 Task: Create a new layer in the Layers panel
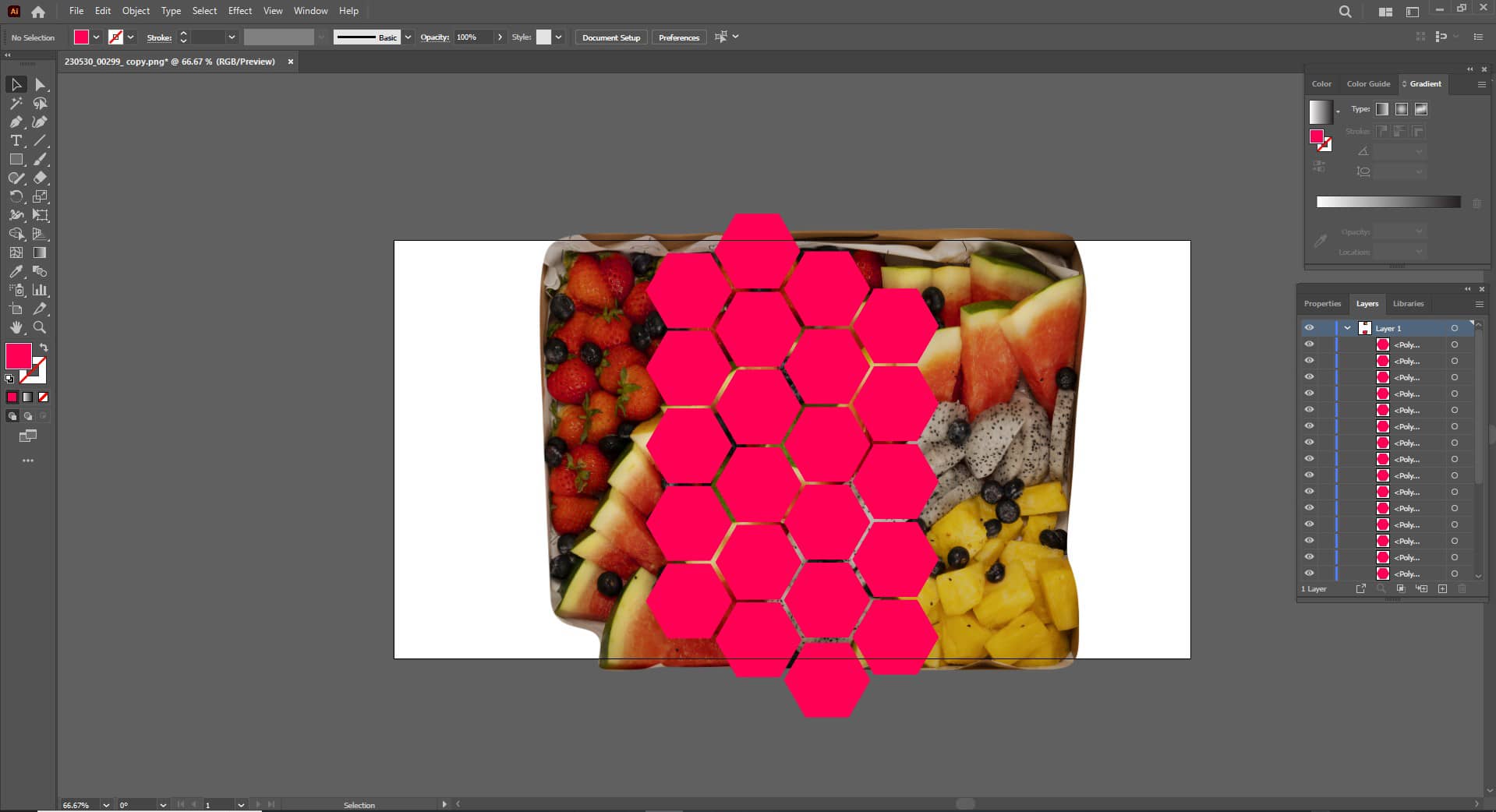[x=1443, y=589]
